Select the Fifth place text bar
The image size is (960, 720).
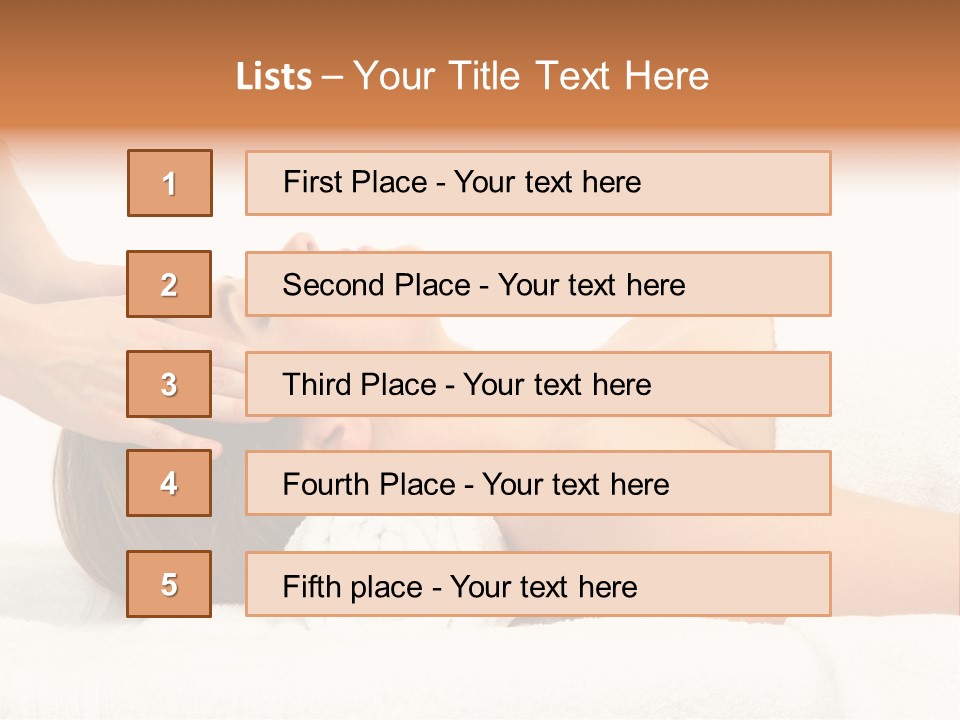[538, 583]
